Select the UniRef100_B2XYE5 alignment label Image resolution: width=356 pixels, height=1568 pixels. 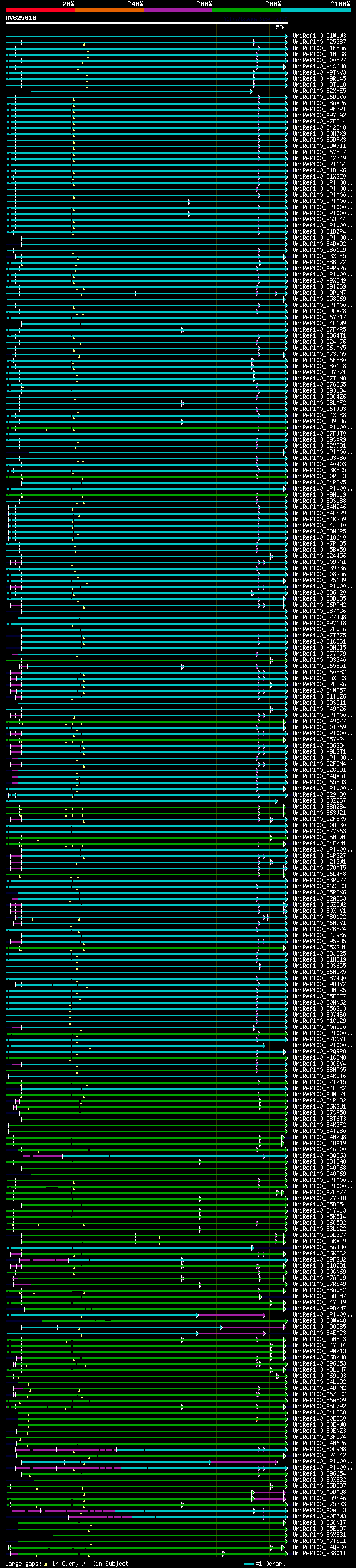coord(319,91)
